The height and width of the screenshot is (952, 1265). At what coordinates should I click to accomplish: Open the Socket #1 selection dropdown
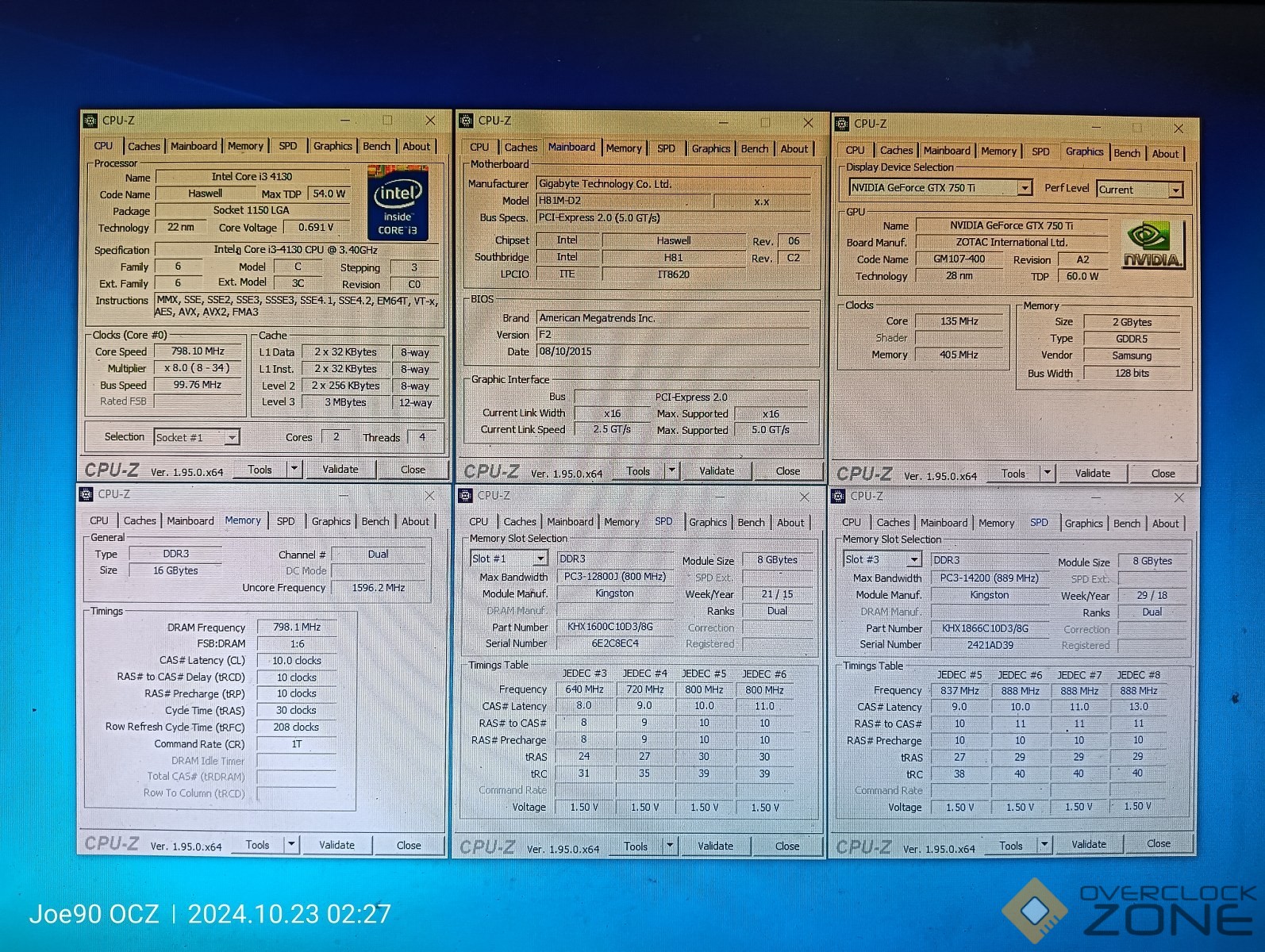tap(231, 438)
